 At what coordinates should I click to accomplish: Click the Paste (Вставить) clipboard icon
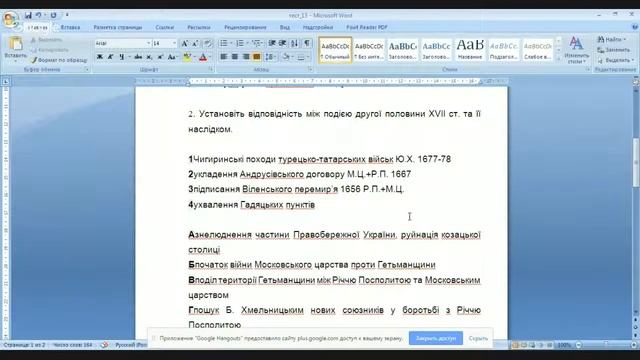click(16, 42)
